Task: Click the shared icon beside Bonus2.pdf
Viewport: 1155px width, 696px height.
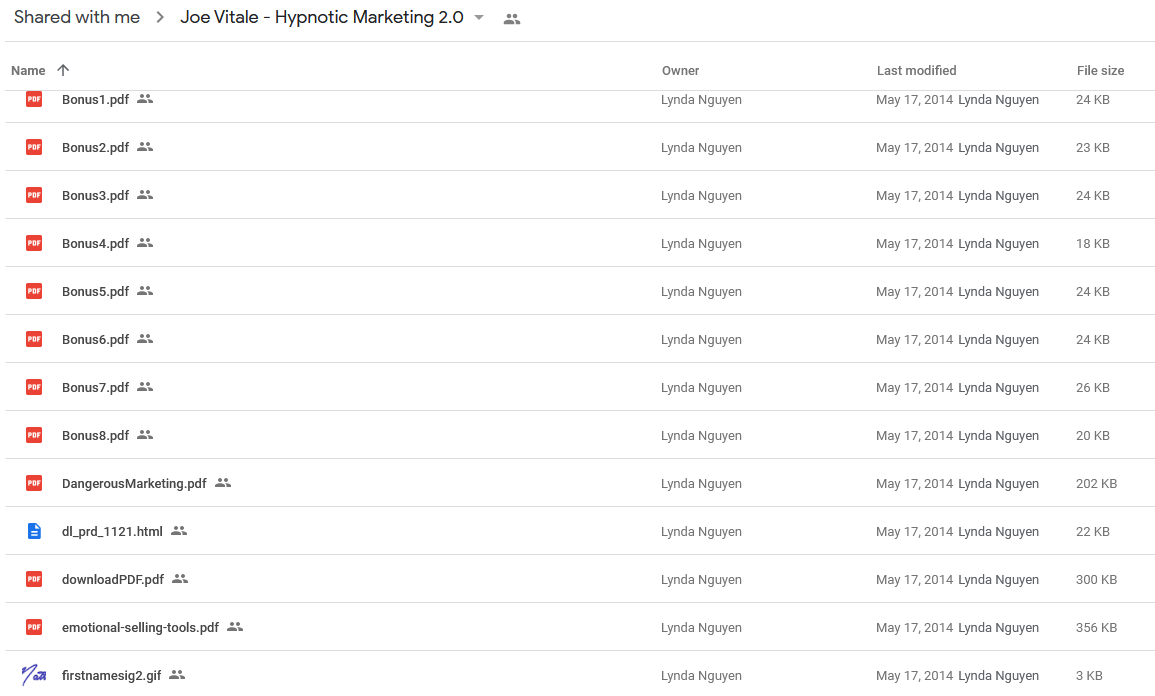Action: point(145,147)
